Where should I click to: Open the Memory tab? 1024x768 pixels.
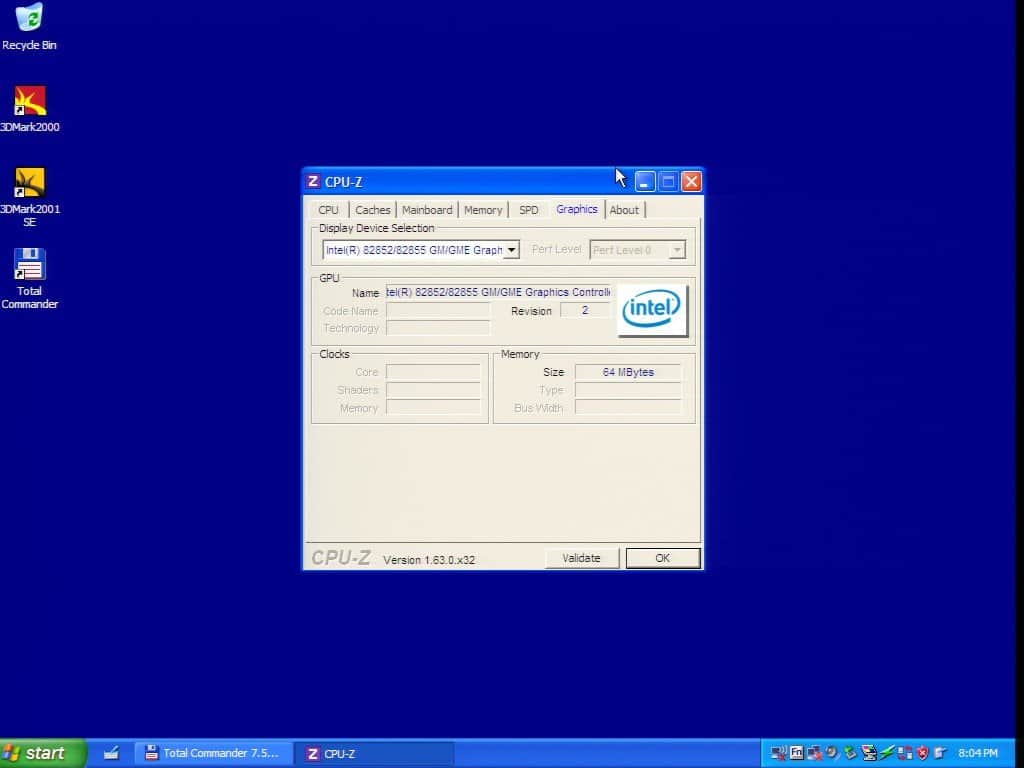483,210
